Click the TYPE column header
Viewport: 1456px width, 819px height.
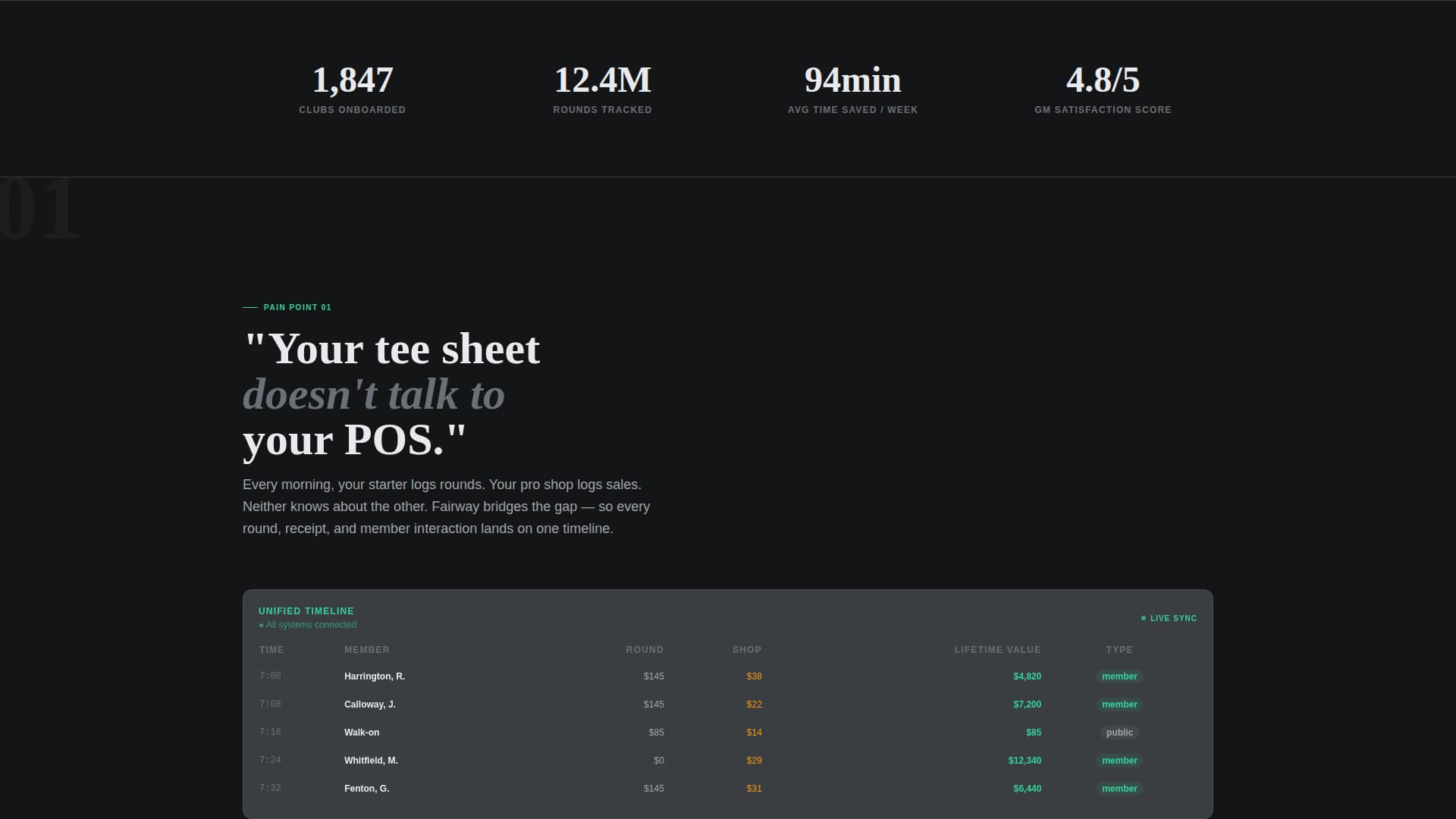click(x=1119, y=650)
